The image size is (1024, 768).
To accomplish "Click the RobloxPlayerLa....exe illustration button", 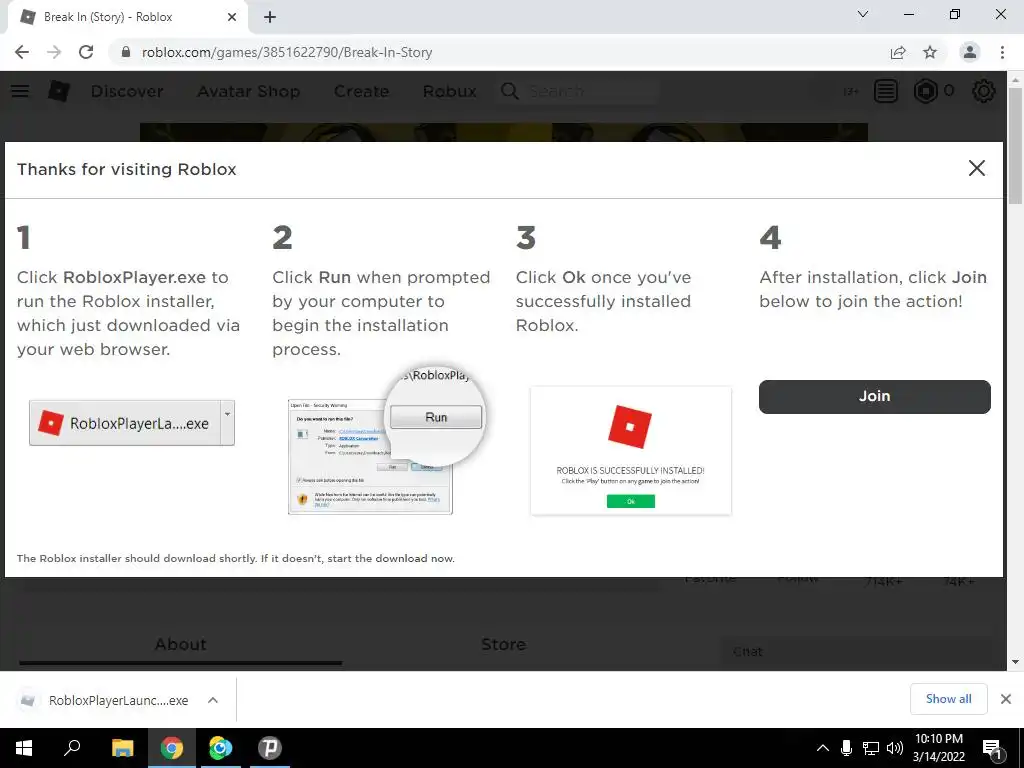I will (x=131, y=423).
